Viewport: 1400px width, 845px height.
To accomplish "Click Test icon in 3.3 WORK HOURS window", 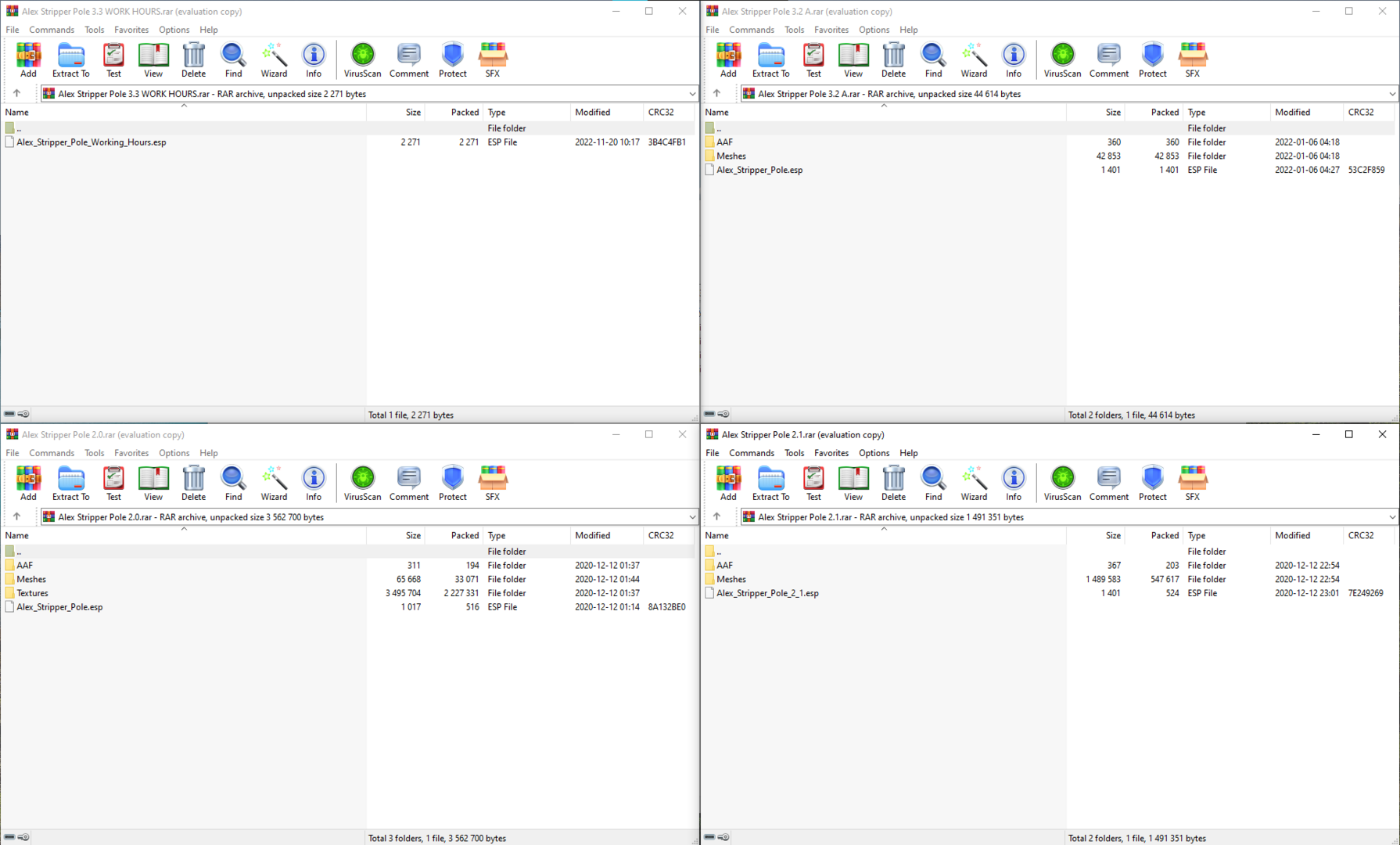I will click(113, 60).
